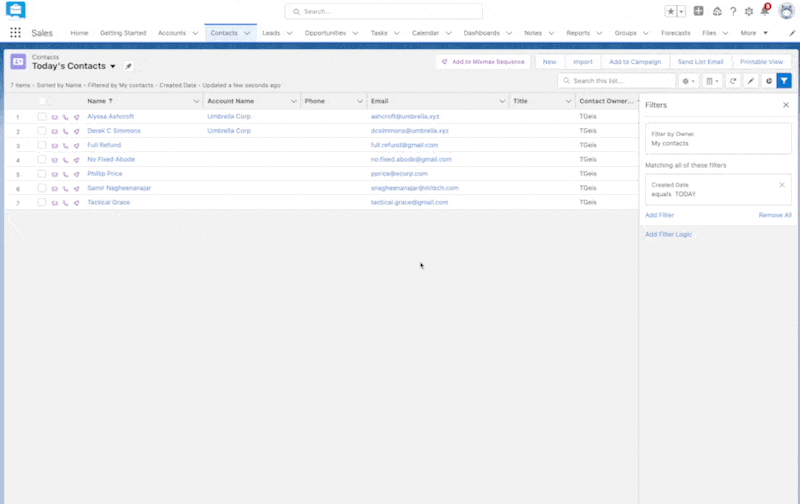This screenshot has height=504, width=800.
Task: Open the global actions plus icon
Action: pyautogui.click(x=698, y=11)
